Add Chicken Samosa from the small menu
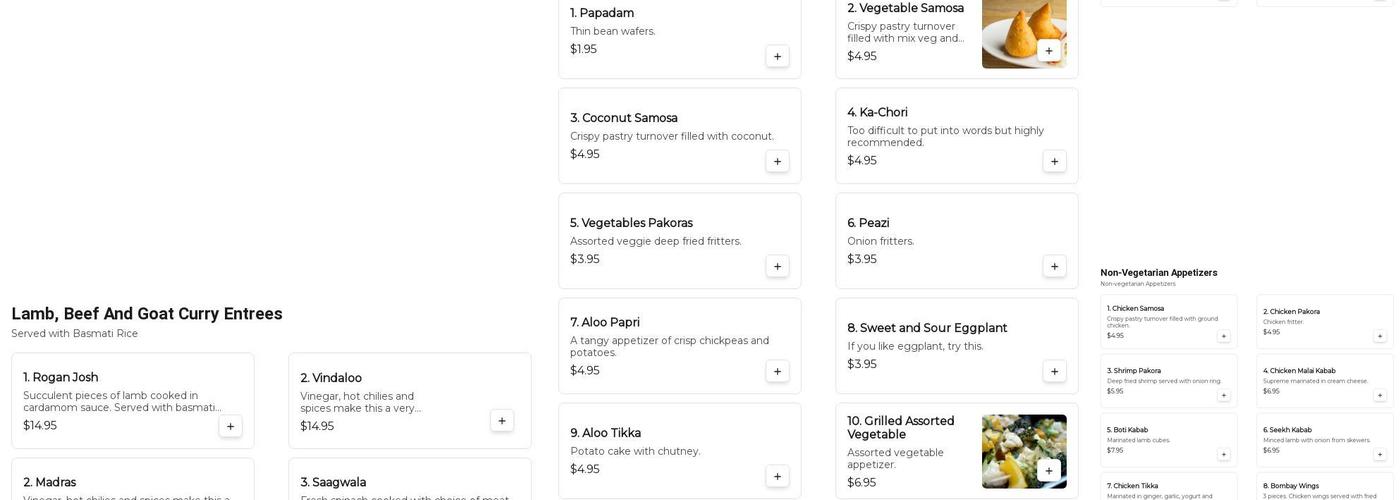This screenshot has width=1400, height=500. (1223, 336)
